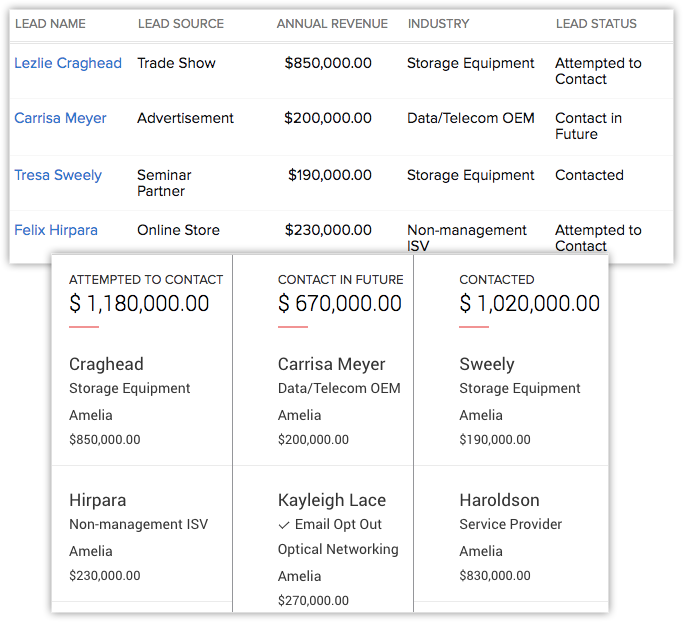This screenshot has width=683, height=633.
Task: Open the Sweely kanban card title
Action: point(485,364)
